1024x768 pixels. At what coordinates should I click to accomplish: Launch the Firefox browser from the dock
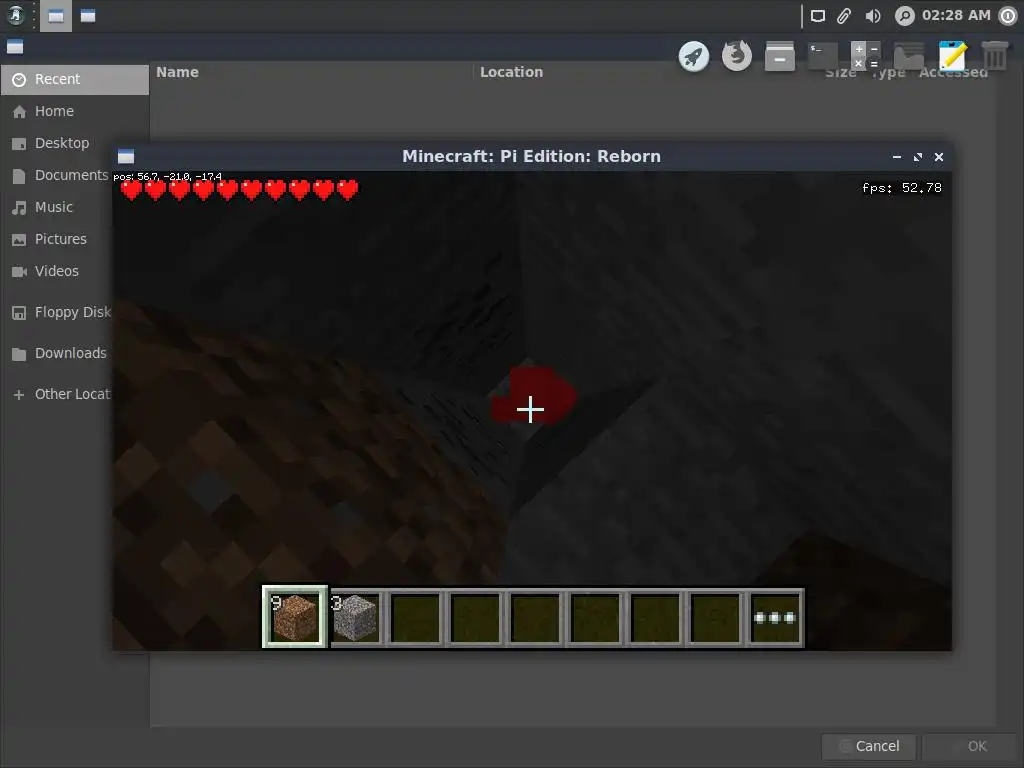(737, 56)
